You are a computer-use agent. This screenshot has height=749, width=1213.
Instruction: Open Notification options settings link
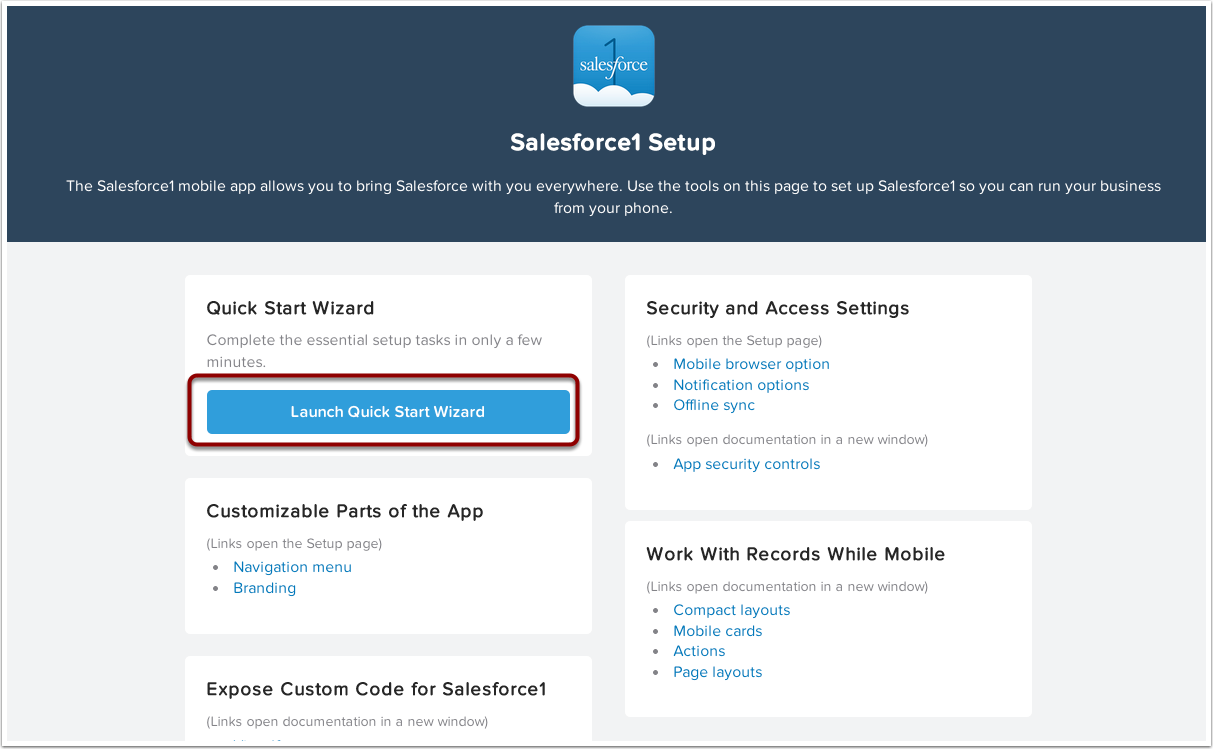pos(741,385)
